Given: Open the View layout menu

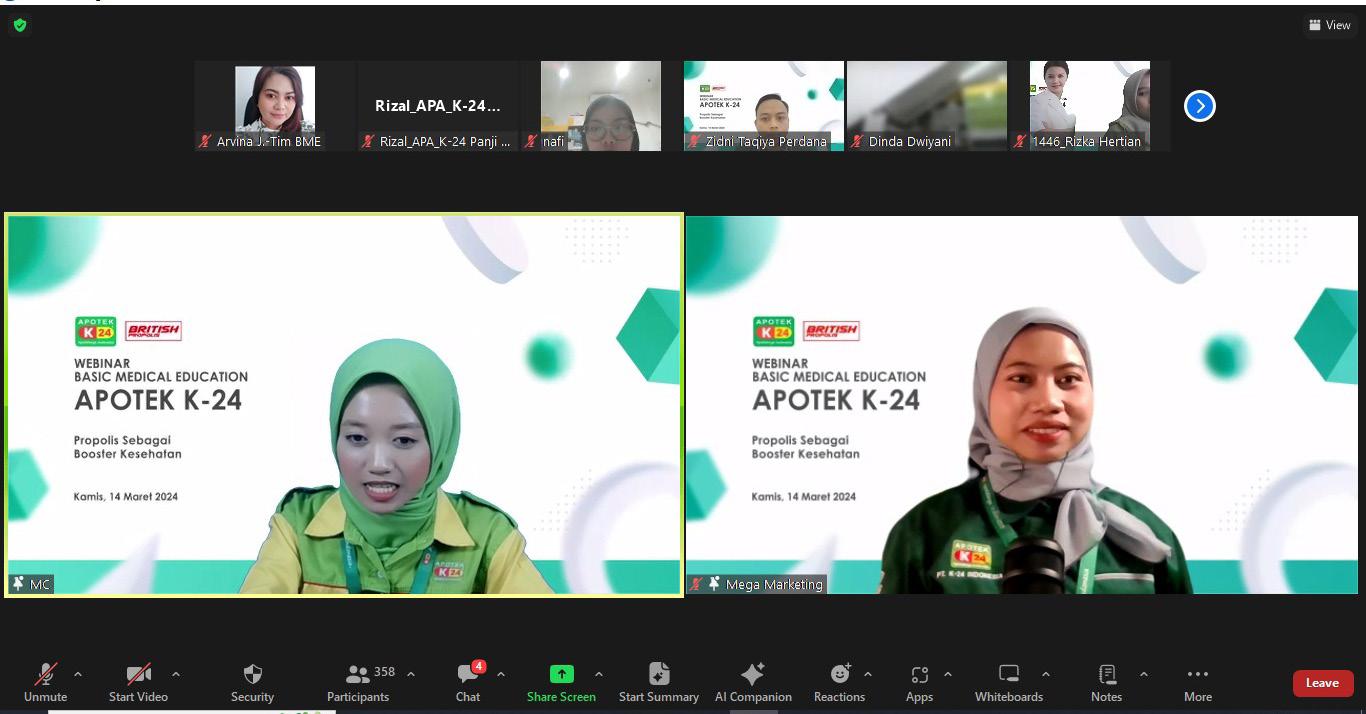Looking at the screenshot, I should [x=1330, y=25].
